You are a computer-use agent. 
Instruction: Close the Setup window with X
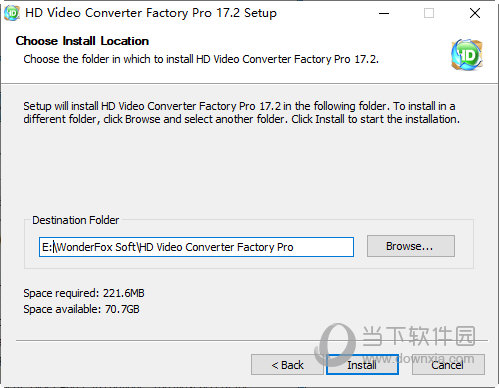(x=475, y=13)
